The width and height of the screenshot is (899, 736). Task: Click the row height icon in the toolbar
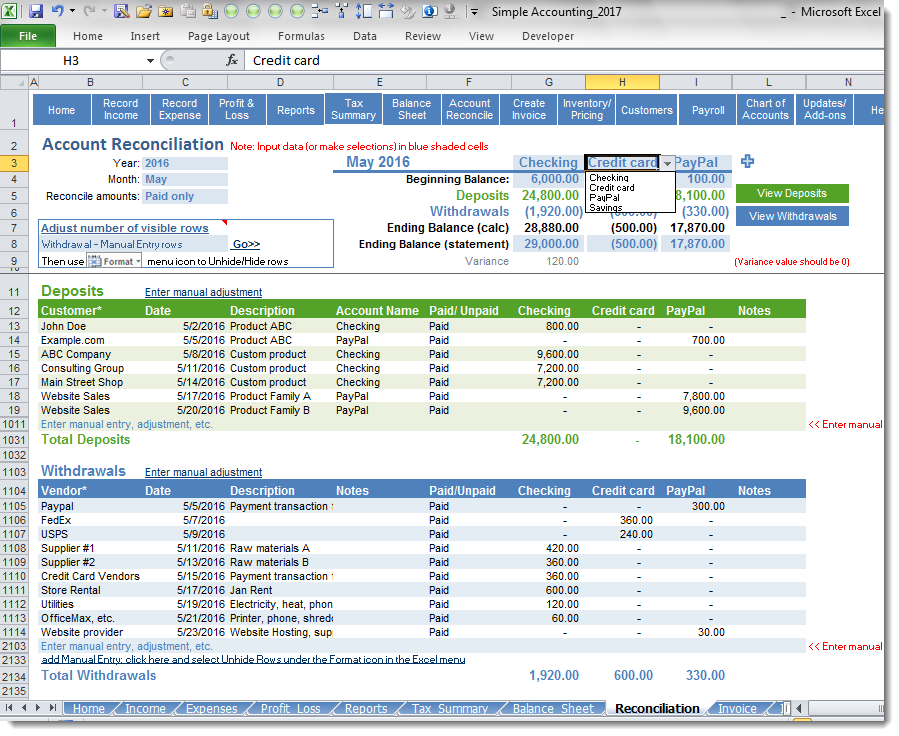[x=364, y=11]
